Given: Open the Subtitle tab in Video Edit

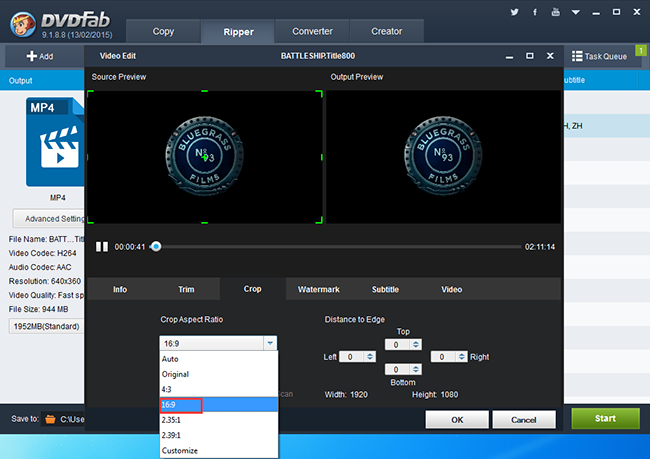Looking at the screenshot, I should [x=385, y=289].
